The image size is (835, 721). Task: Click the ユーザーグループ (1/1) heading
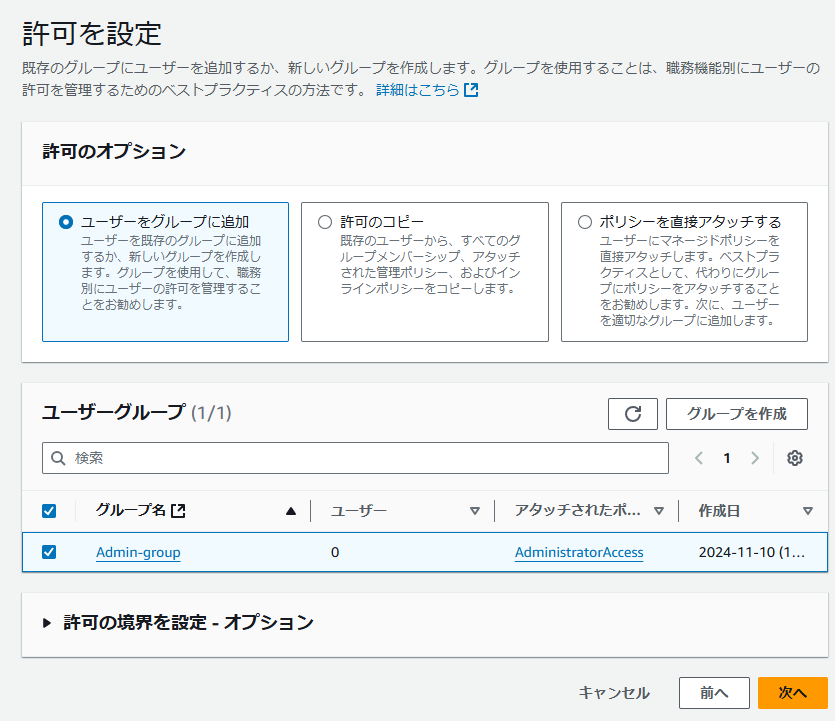click(136, 413)
